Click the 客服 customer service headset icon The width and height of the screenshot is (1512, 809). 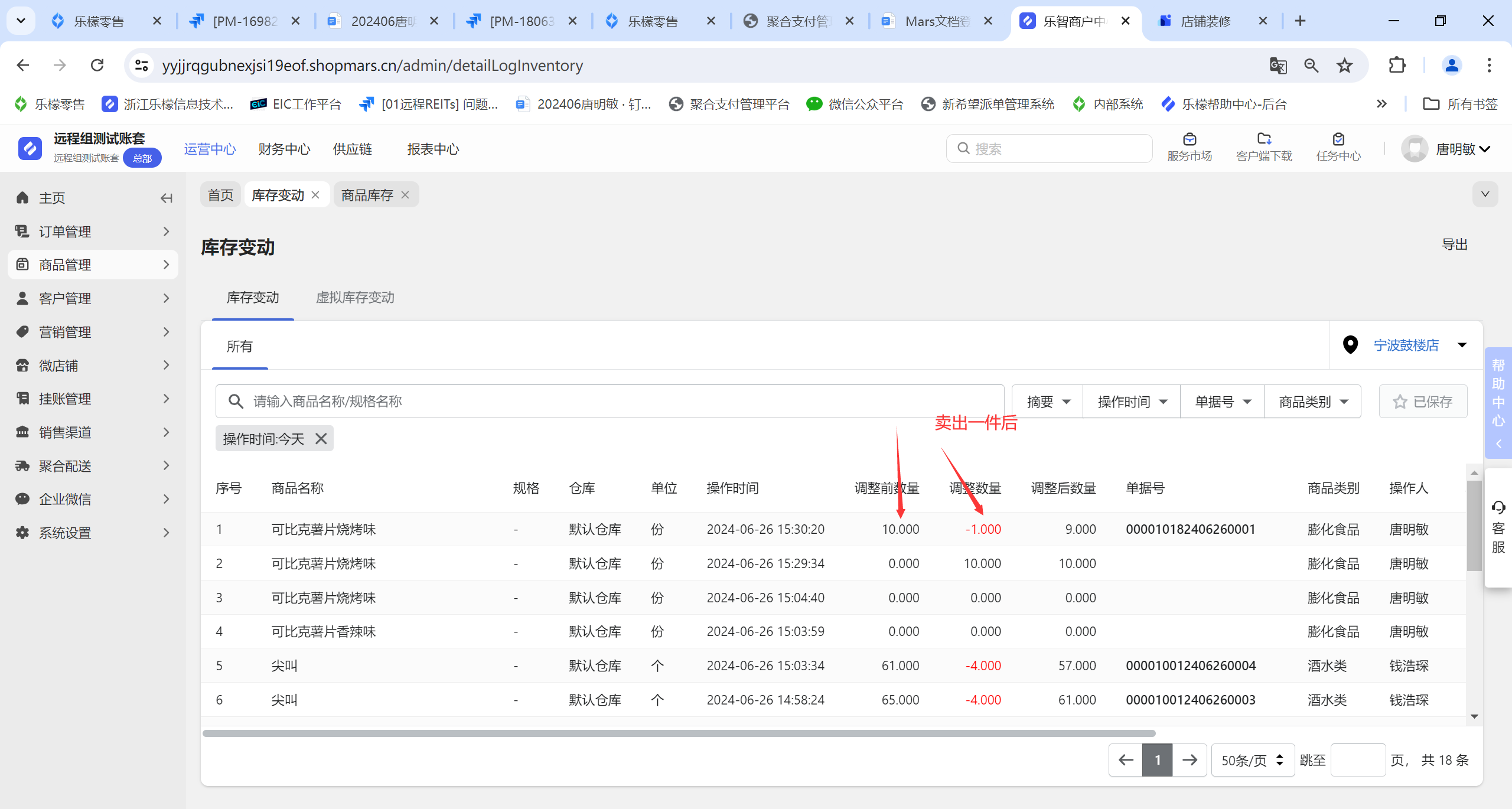[1498, 507]
